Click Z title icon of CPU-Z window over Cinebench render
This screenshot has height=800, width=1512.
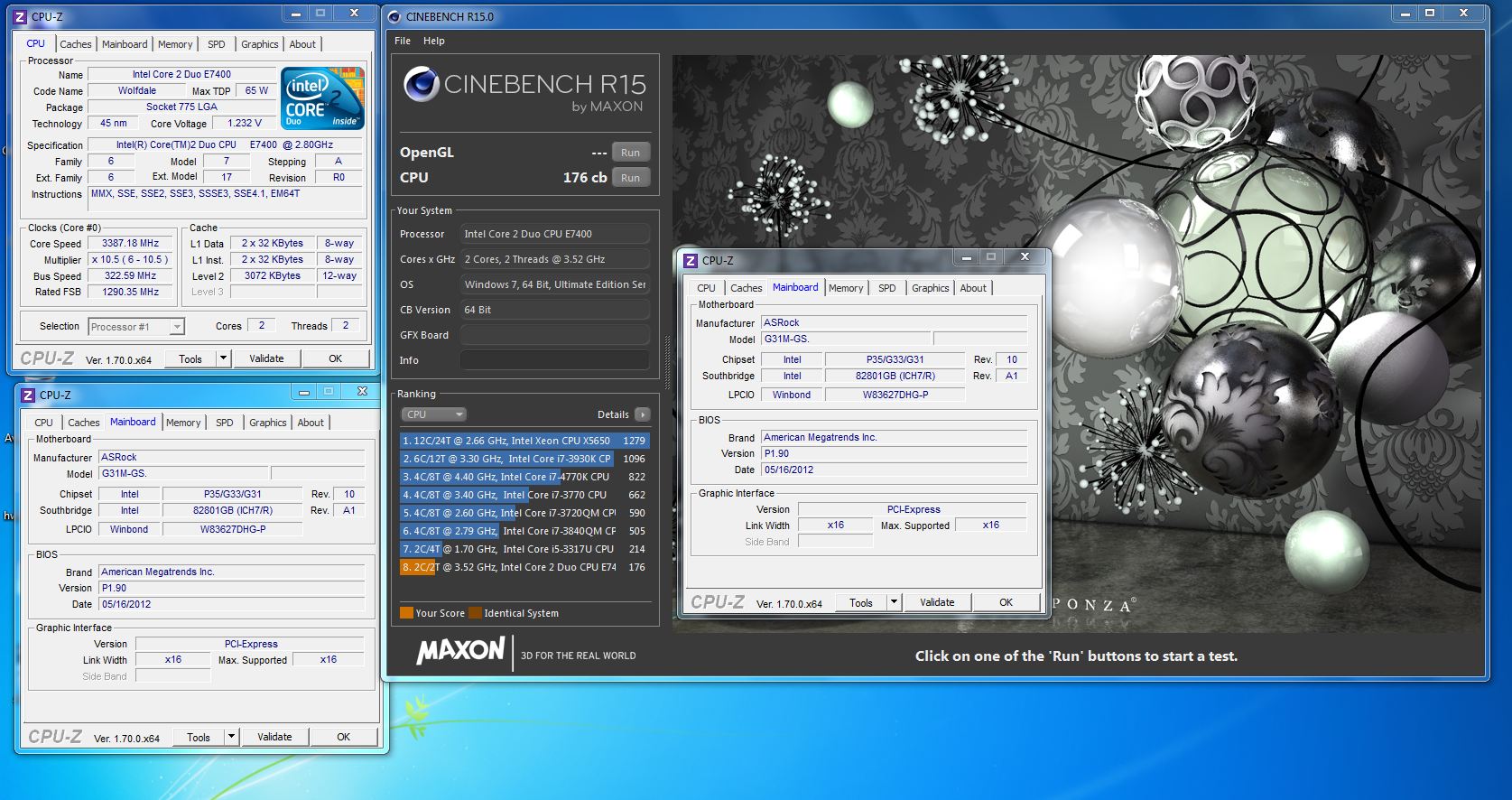coord(691,260)
